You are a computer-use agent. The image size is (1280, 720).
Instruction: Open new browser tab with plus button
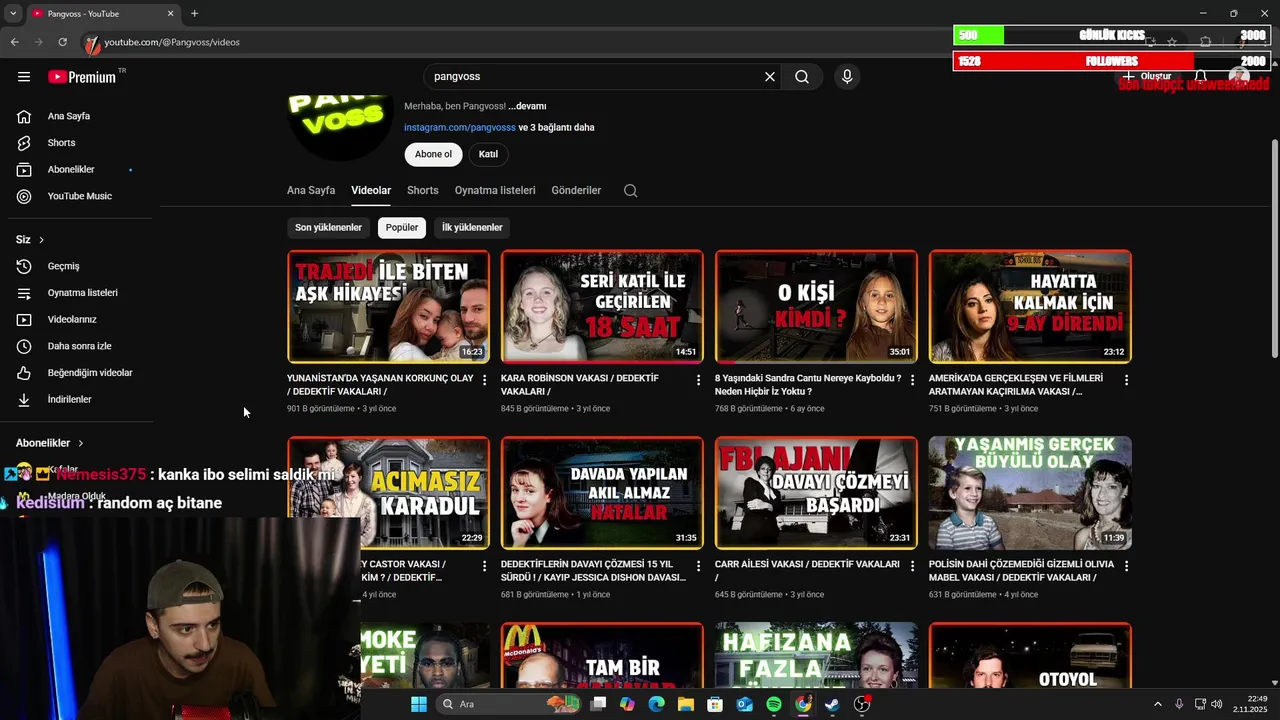pos(194,14)
